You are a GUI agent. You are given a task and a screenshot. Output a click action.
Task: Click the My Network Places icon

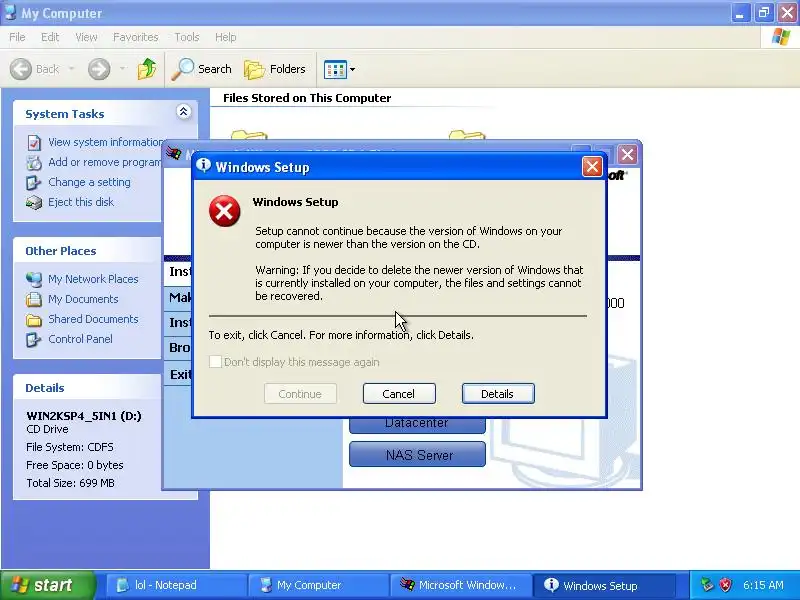coord(34,279)
